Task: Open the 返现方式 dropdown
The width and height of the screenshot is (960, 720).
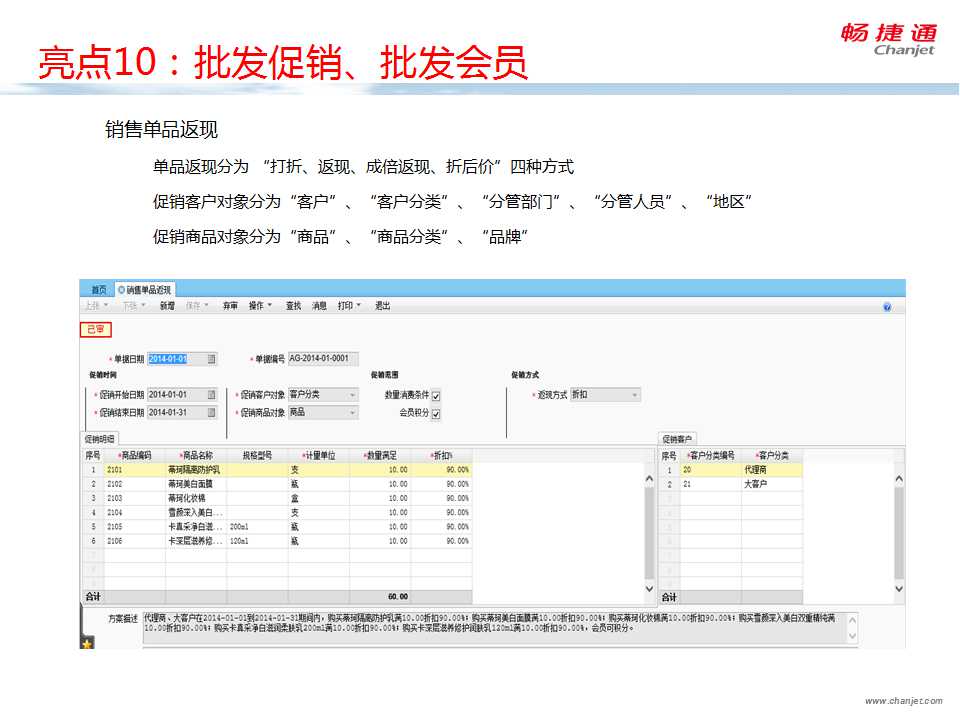Action: [x=634, y=395]
